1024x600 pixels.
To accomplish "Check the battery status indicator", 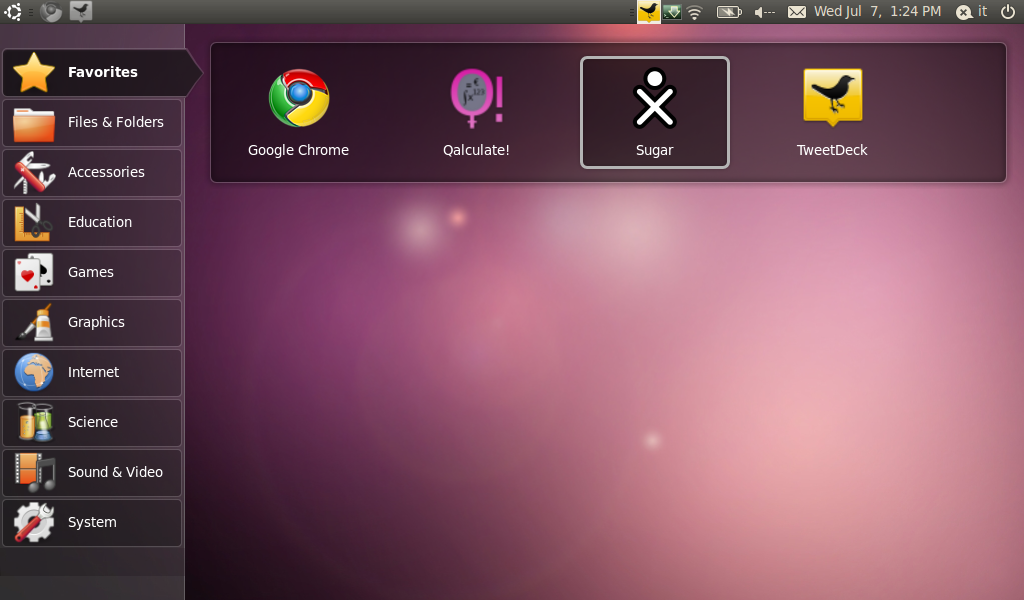I will click(x=729, y=12).
